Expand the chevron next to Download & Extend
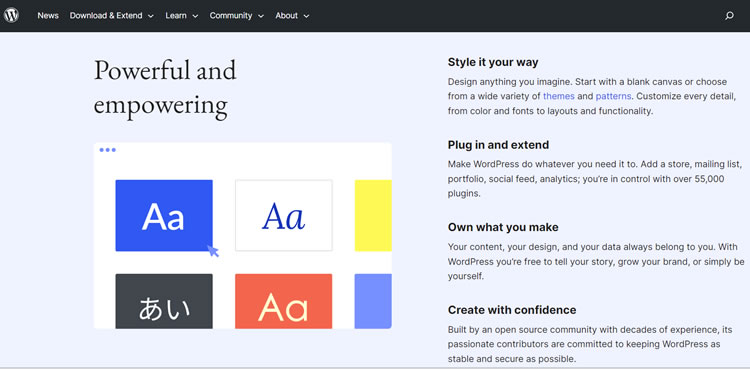This screenshot has height=369, width=750. point(151,16)
